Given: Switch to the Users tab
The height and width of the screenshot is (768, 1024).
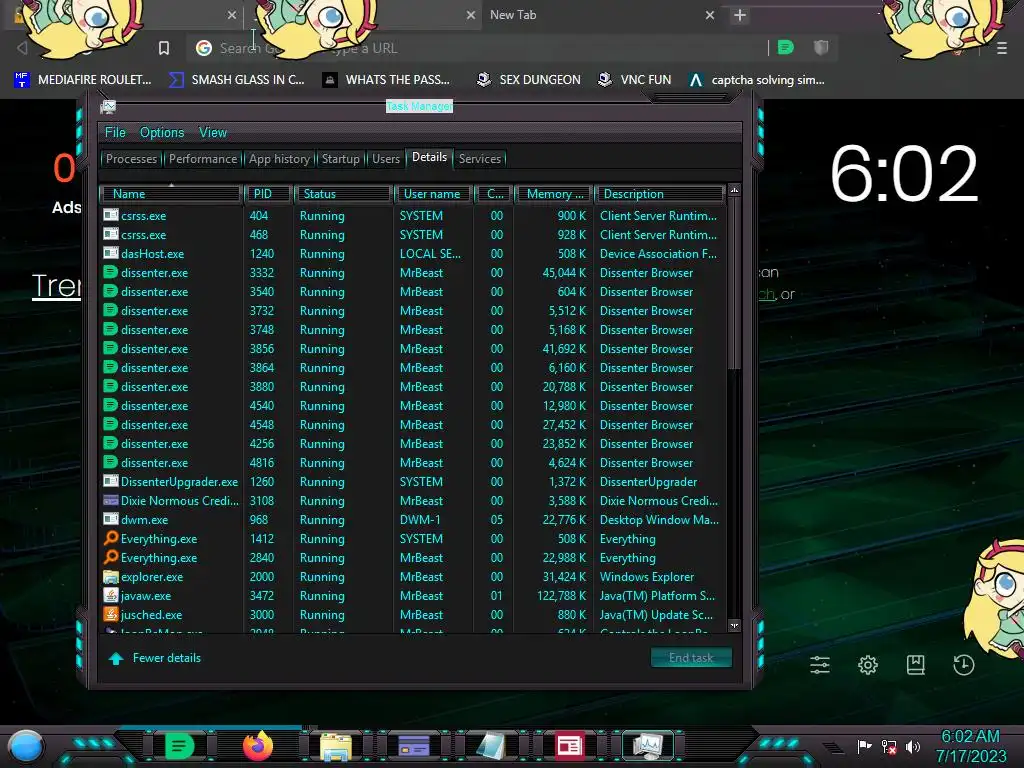Looking at the screenshot, I should 386,159.
